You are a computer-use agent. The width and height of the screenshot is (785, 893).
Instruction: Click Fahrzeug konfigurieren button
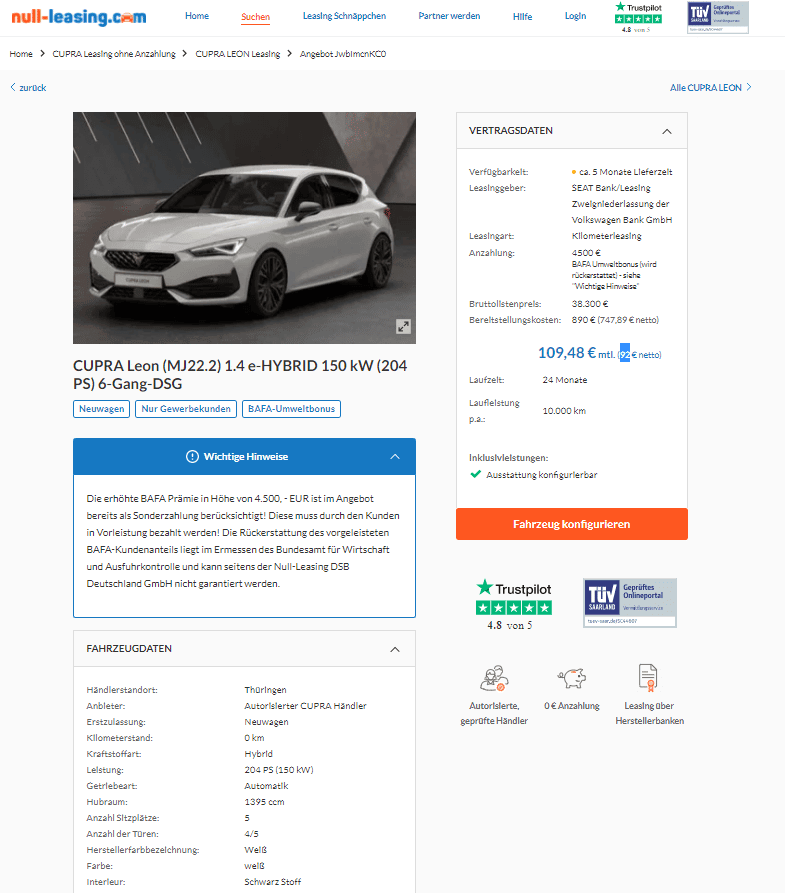pyautogui.click(x=572, y=524)
